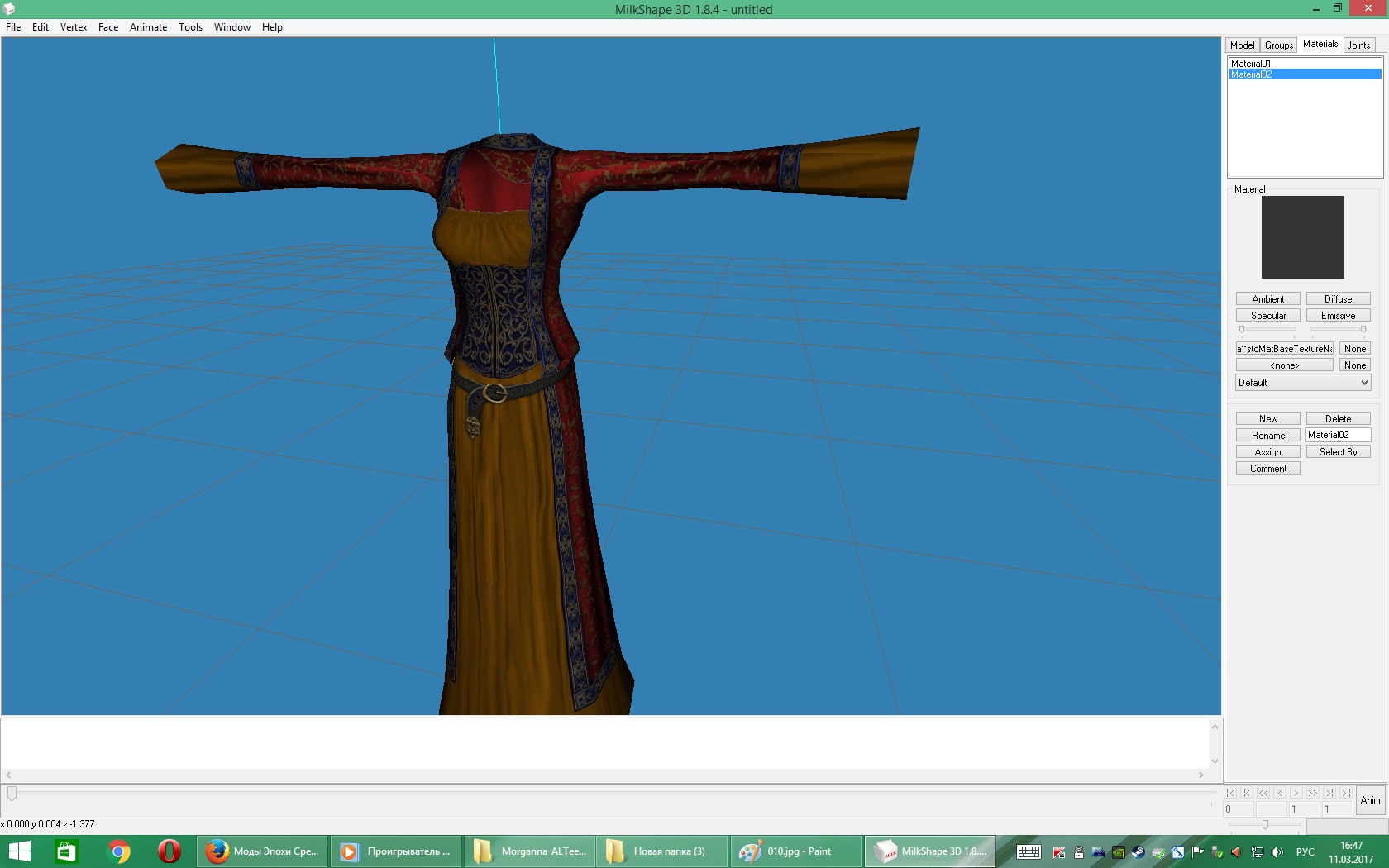Launch Google Chrome from taskbar

(x=118, y=851)
